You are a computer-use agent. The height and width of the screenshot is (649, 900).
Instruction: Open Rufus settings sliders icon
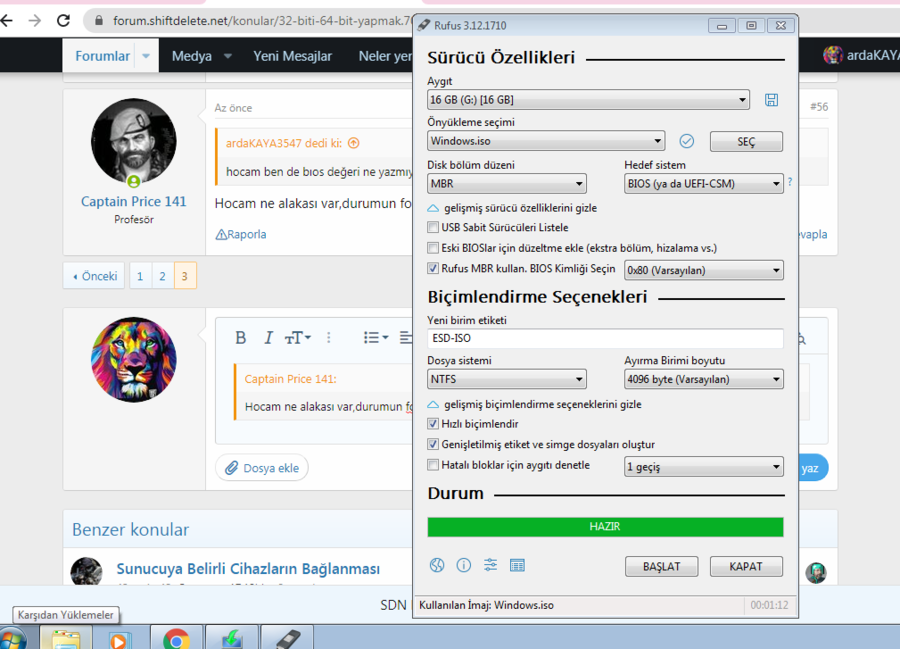pyautogui.click(x=490, y=565)
